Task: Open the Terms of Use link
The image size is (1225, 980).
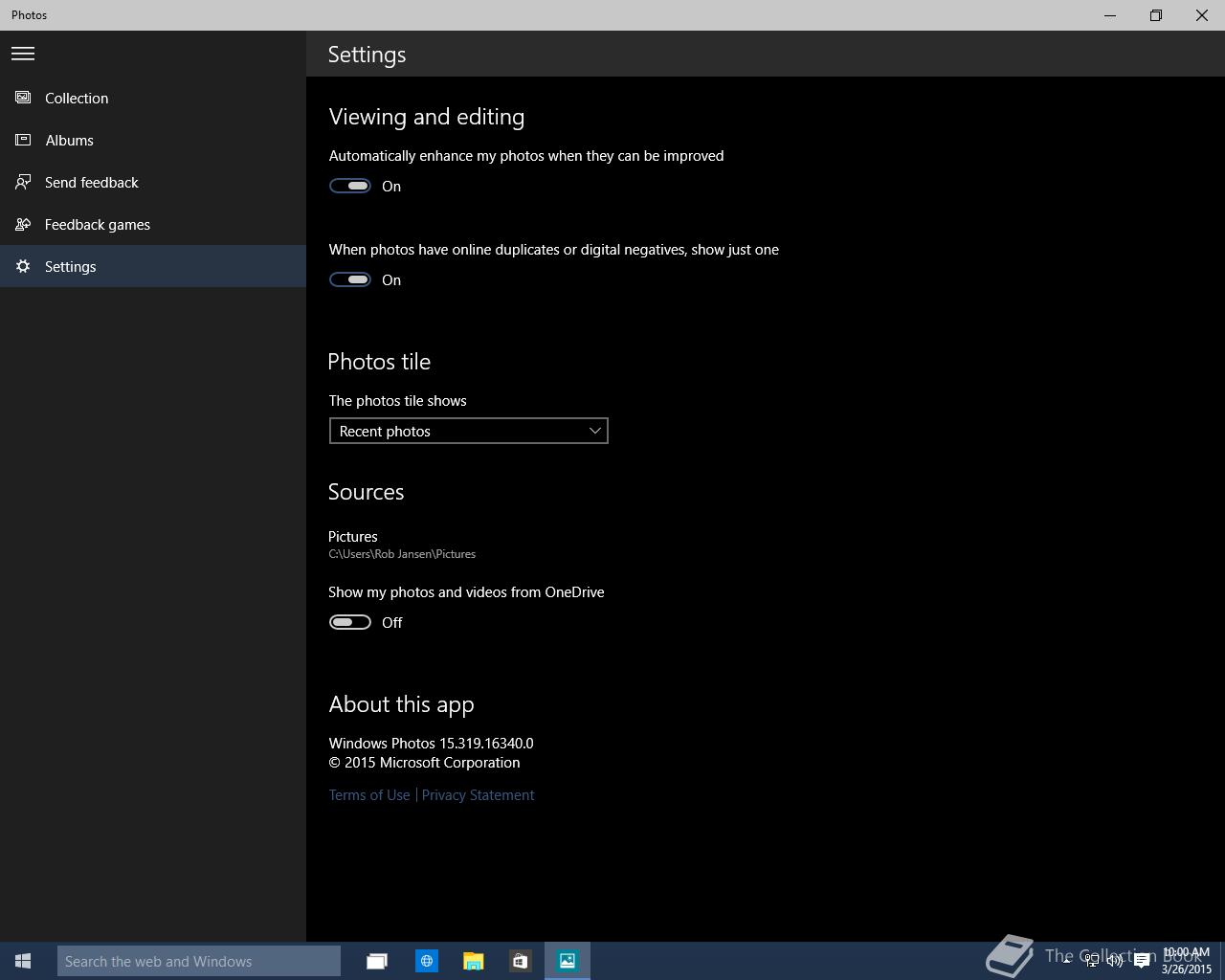Action: (x=369, y=794)
